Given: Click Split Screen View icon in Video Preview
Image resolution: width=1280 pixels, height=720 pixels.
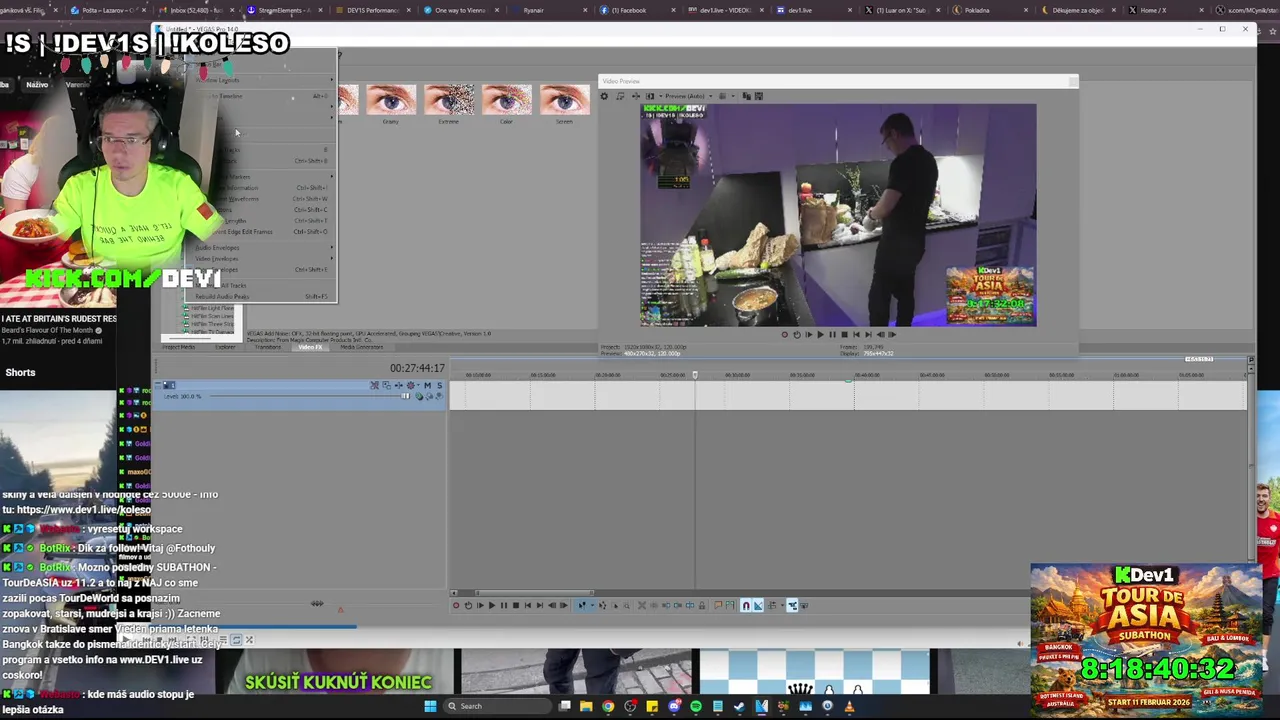Looking at the screenshot, I should point(650,96).
